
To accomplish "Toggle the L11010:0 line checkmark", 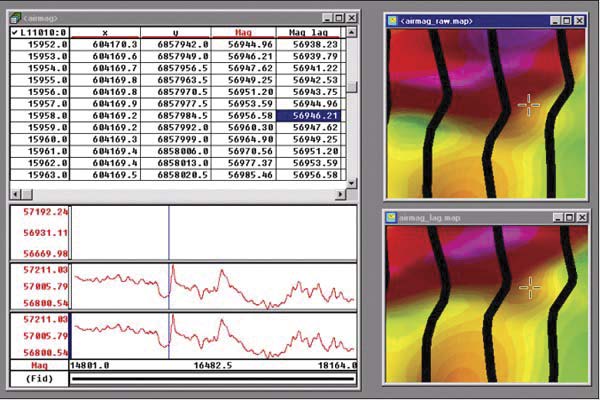I will tap(14, 32).
